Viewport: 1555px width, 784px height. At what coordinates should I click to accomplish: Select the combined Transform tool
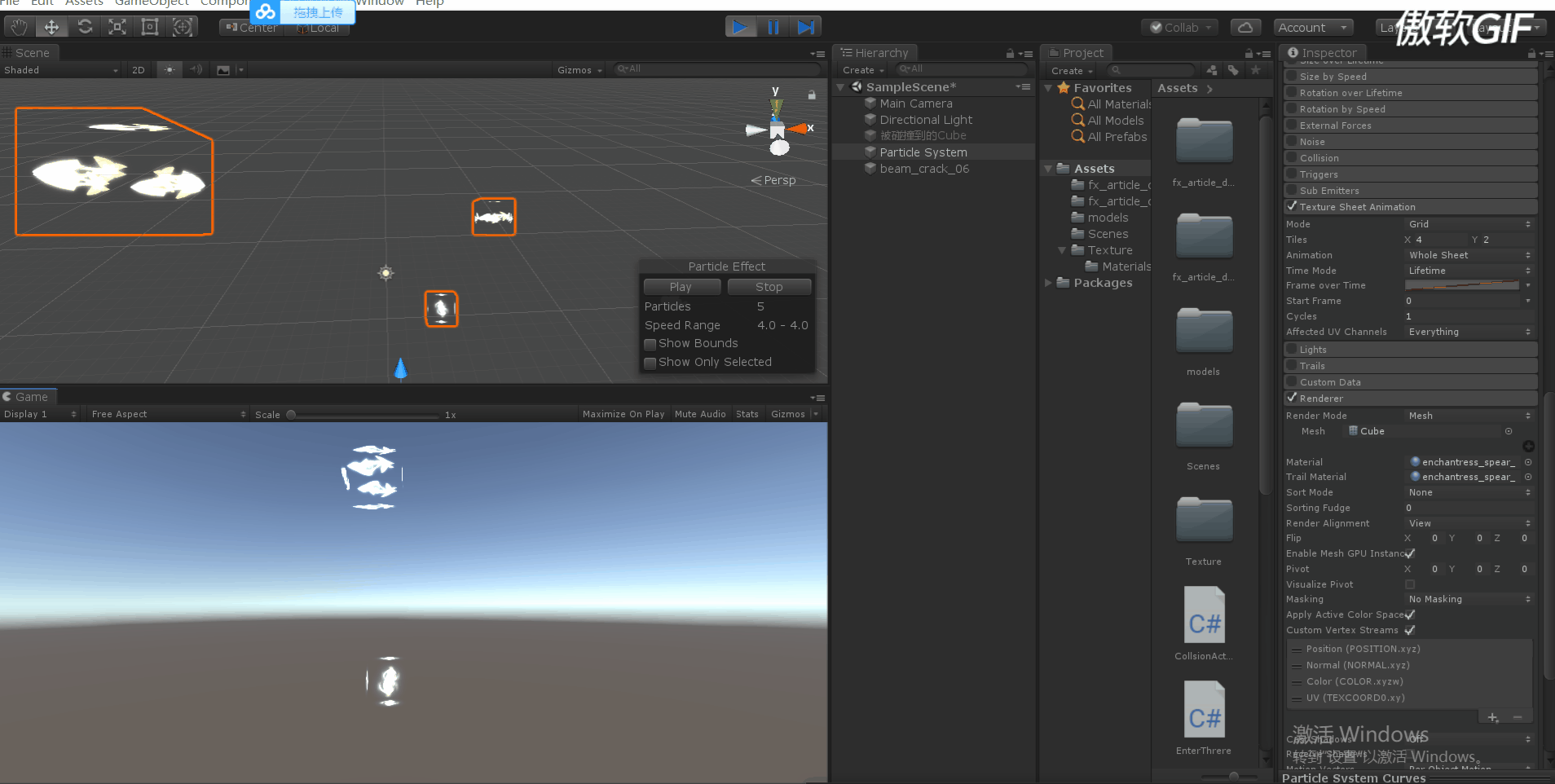click(183, 27)
